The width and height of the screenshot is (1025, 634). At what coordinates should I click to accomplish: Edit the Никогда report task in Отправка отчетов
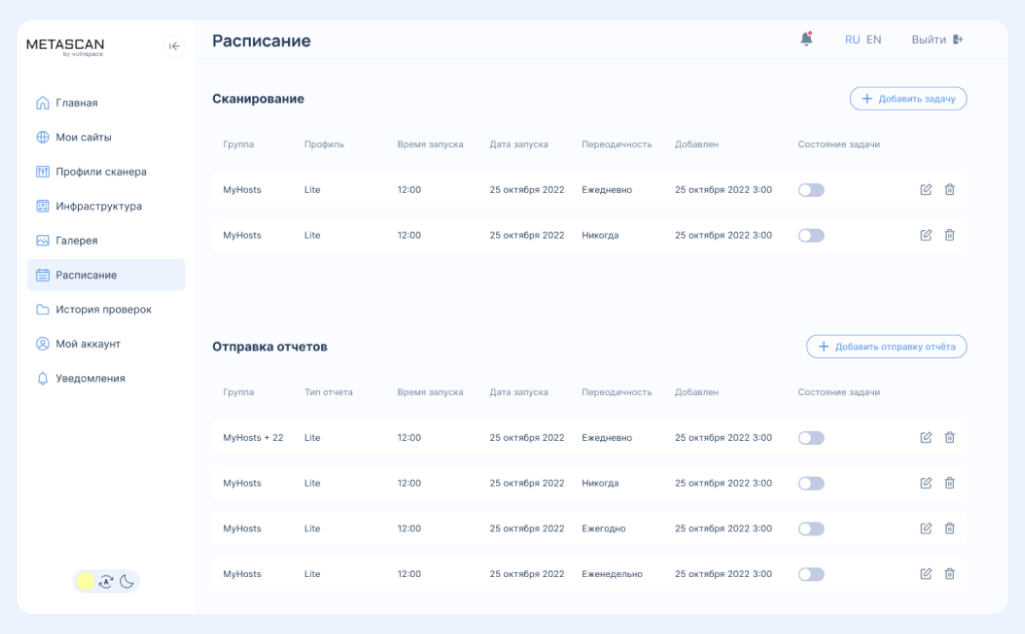[926, 483]
